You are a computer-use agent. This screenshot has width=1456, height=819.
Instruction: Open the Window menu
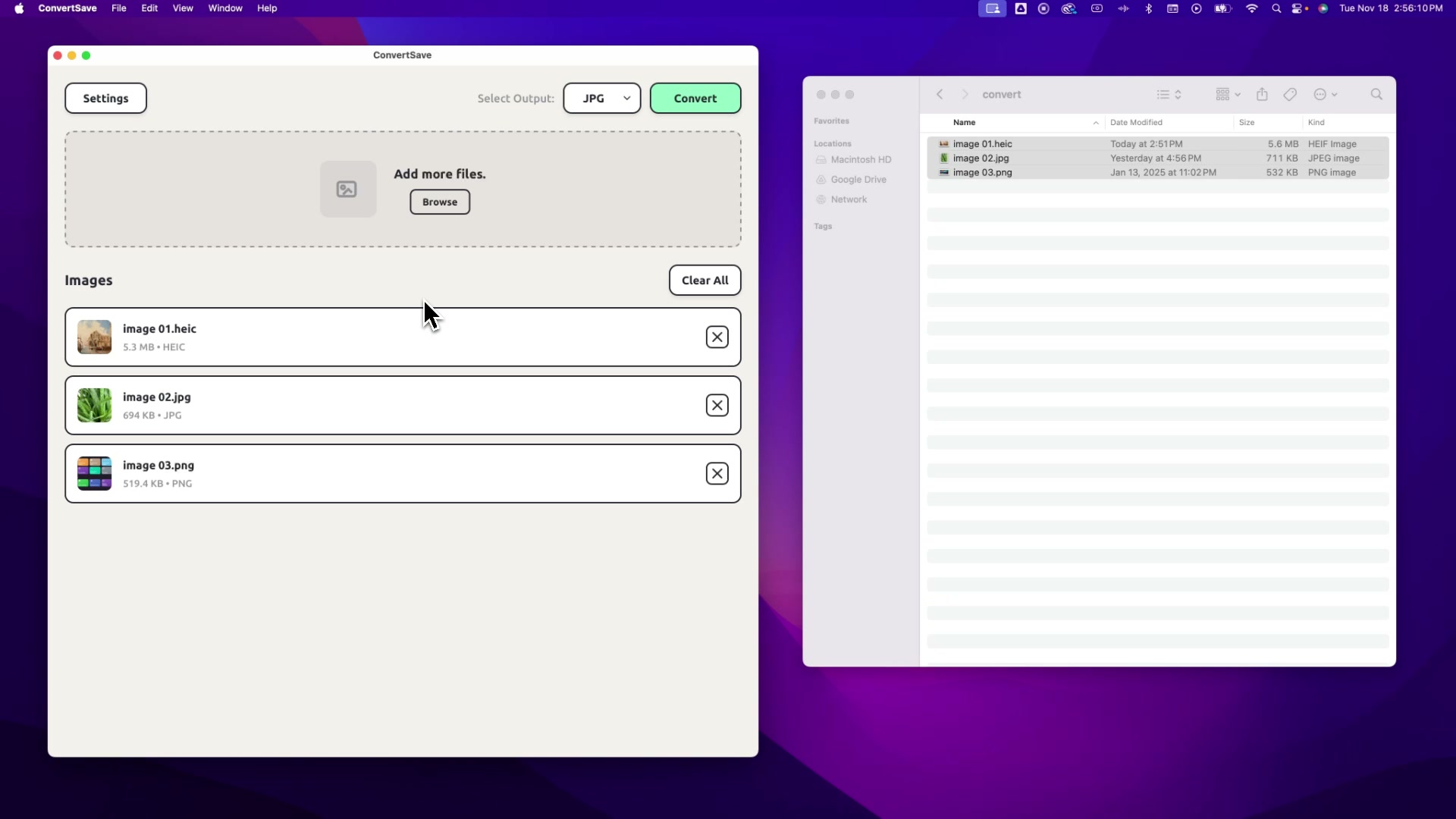coord(225,8)
